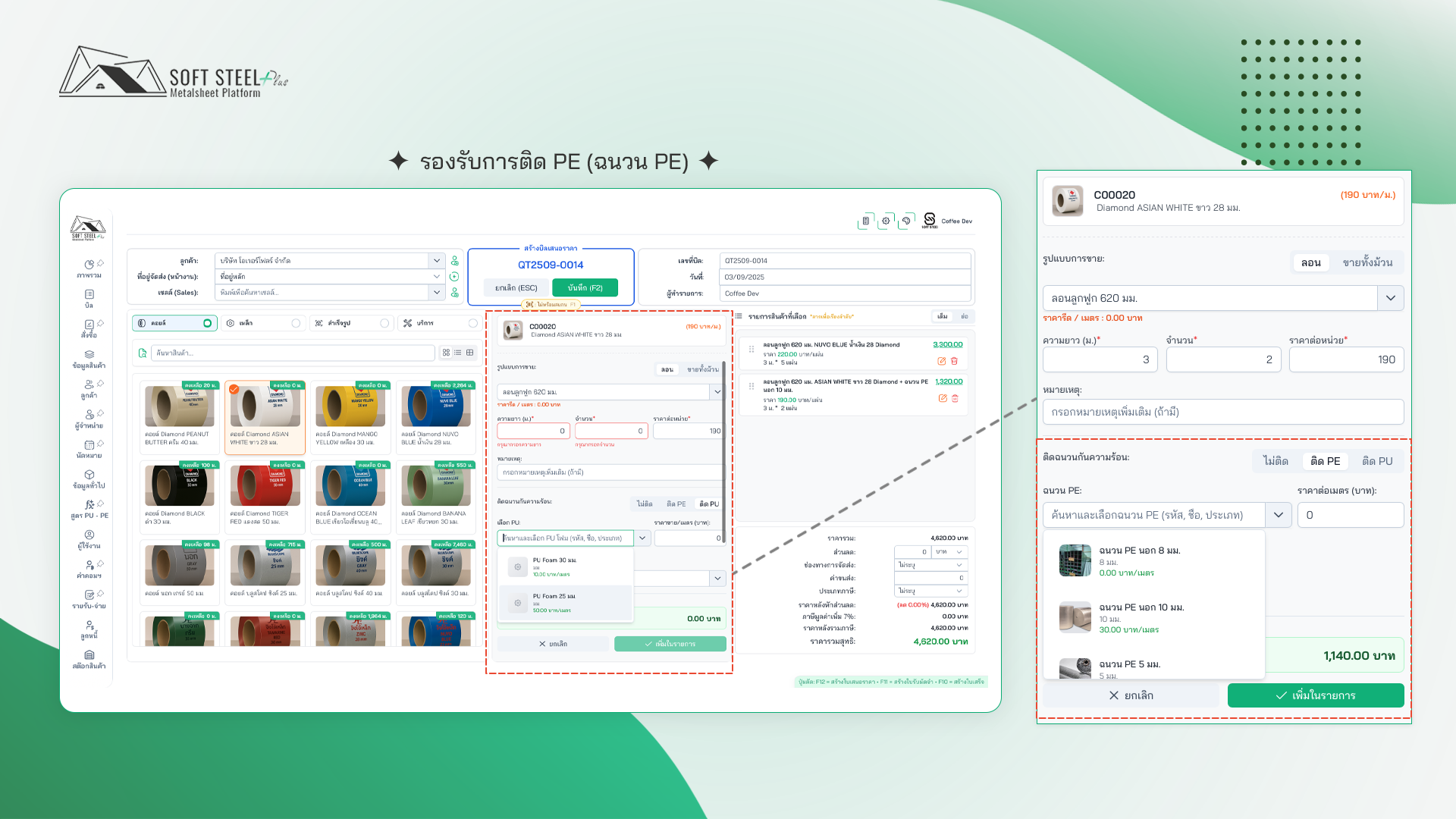Edit the NUVO BLUE line item via pencil icon
The image size is (1456, 819).
943,361
